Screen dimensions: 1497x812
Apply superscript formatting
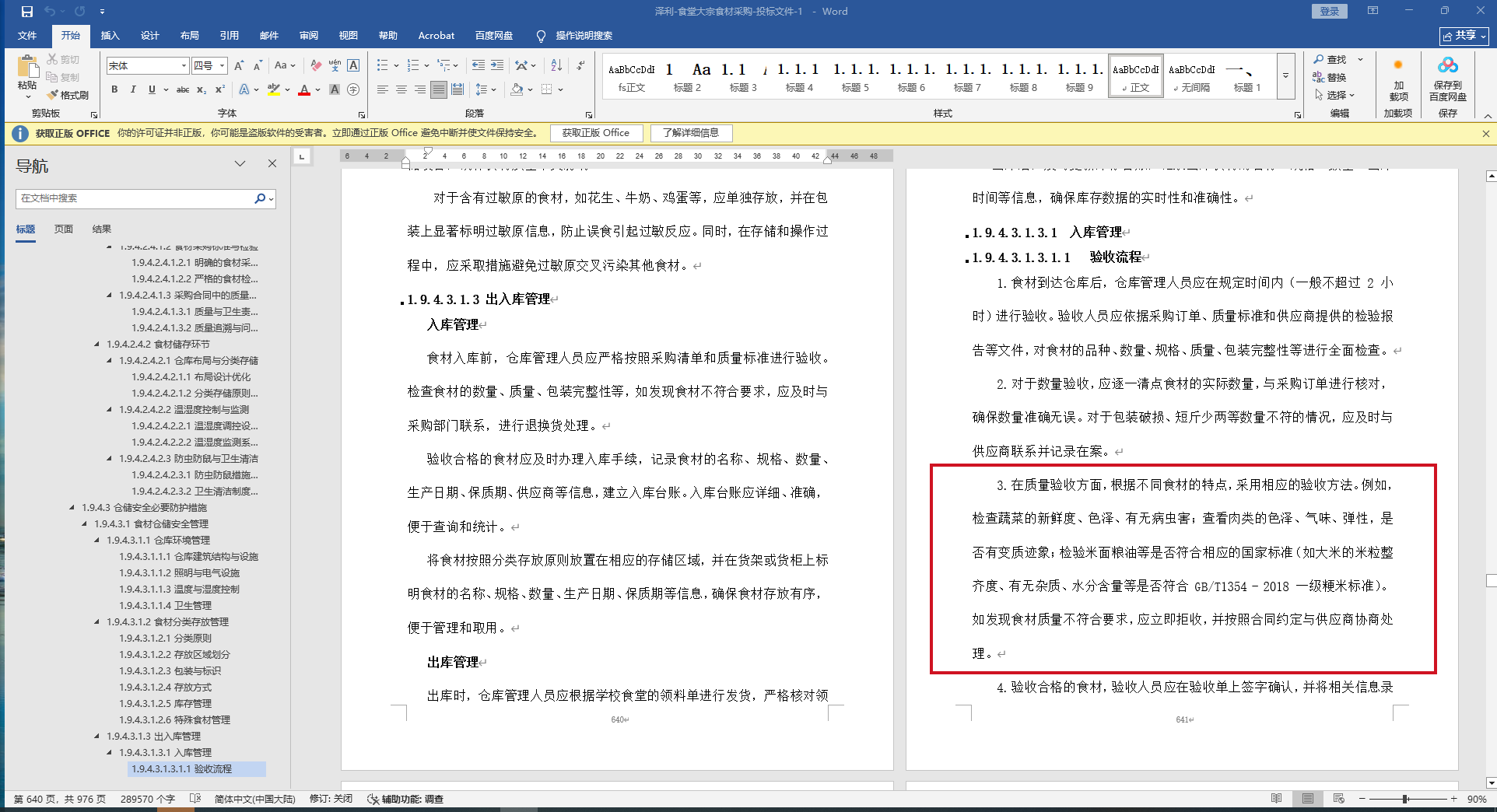pos(220,89)
